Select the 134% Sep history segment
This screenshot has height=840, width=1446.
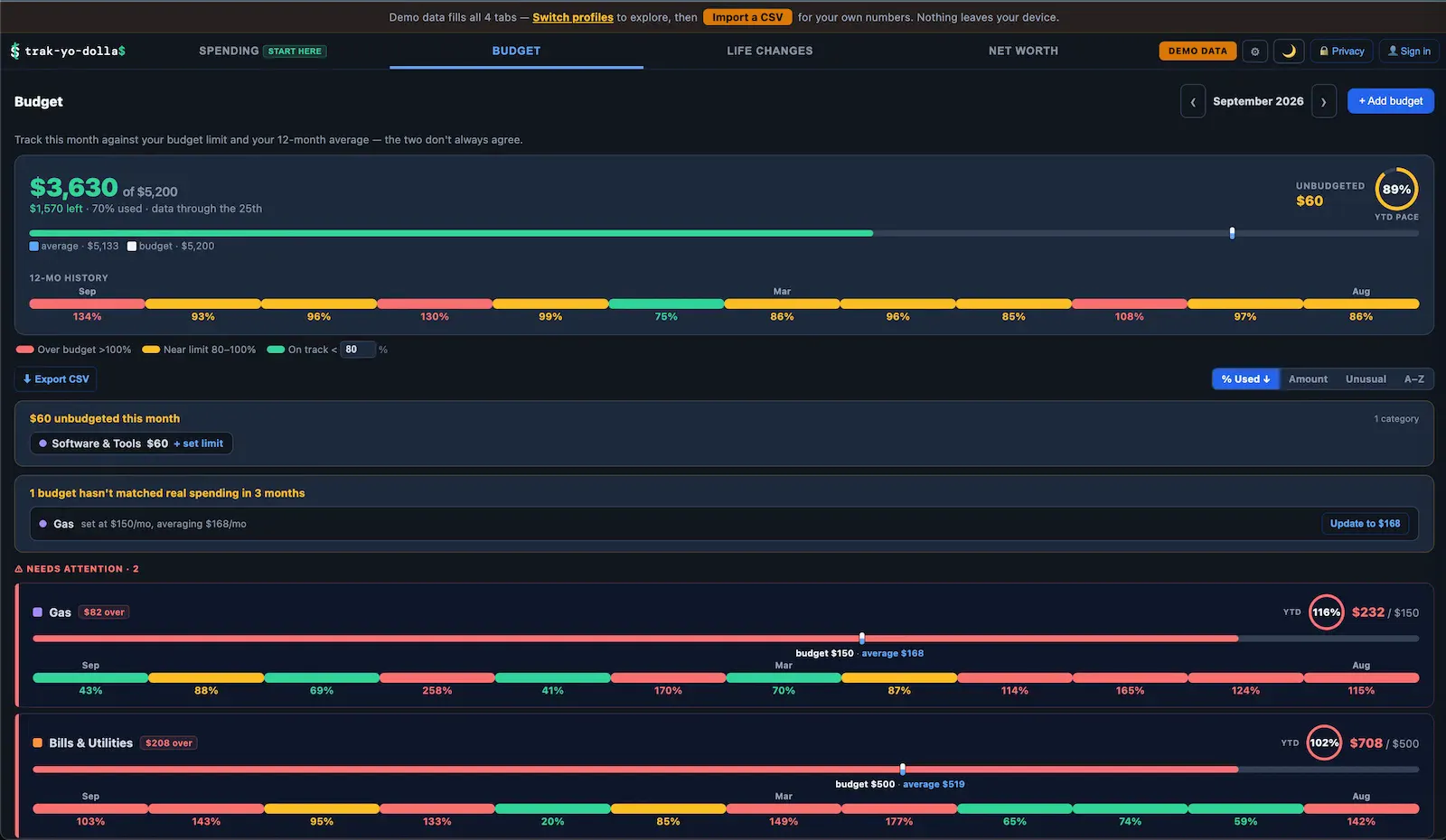87,304
